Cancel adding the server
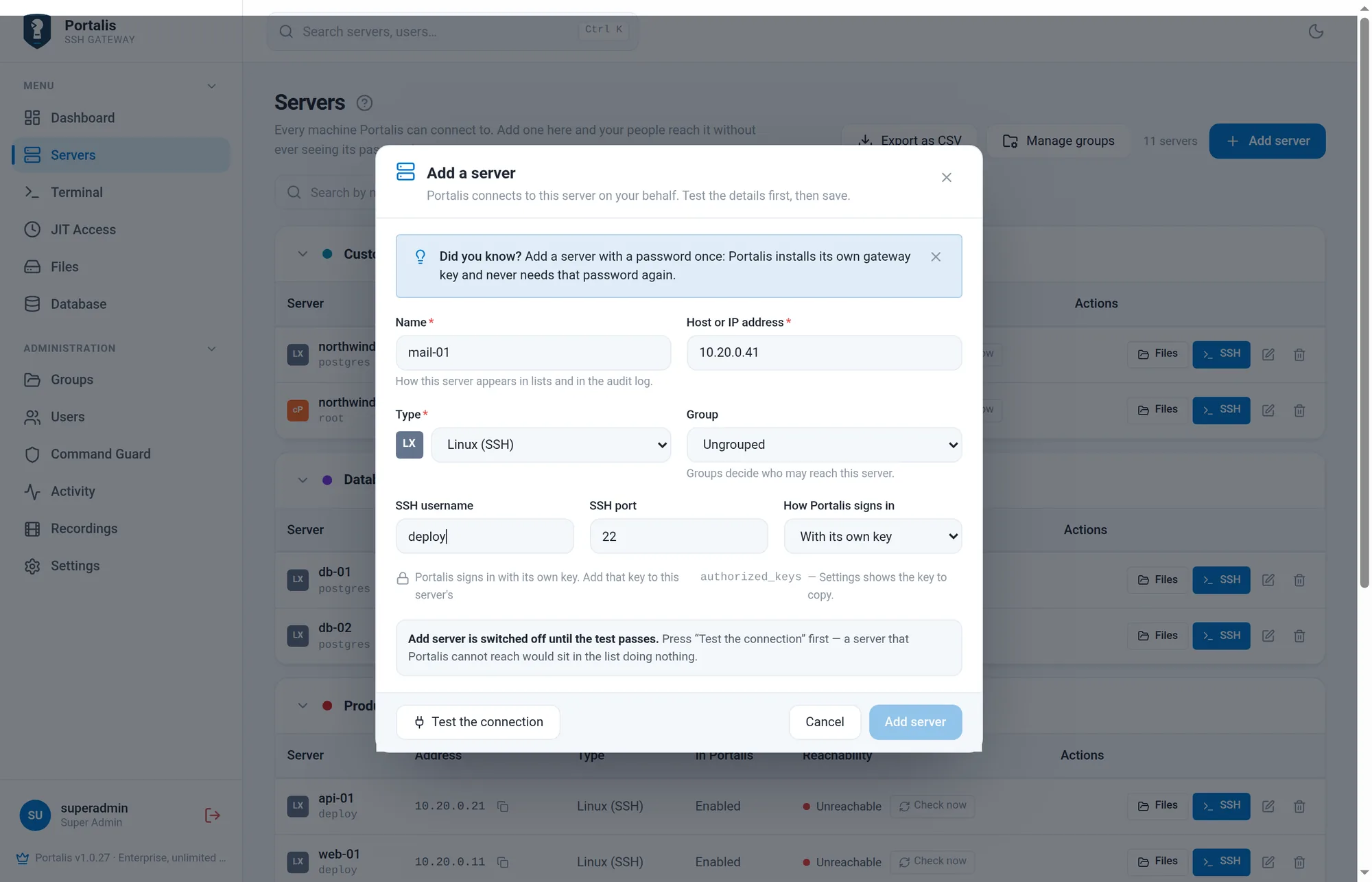Viewport: 1372px width, 882px height. pyautogui.click(x=825, y=722)
